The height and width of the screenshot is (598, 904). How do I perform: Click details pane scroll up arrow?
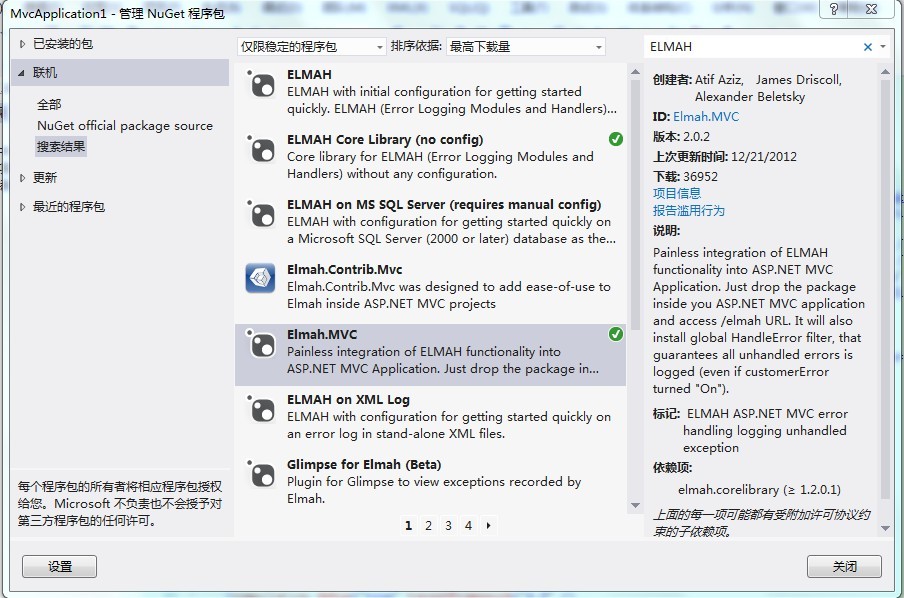[x=886, y=72]
